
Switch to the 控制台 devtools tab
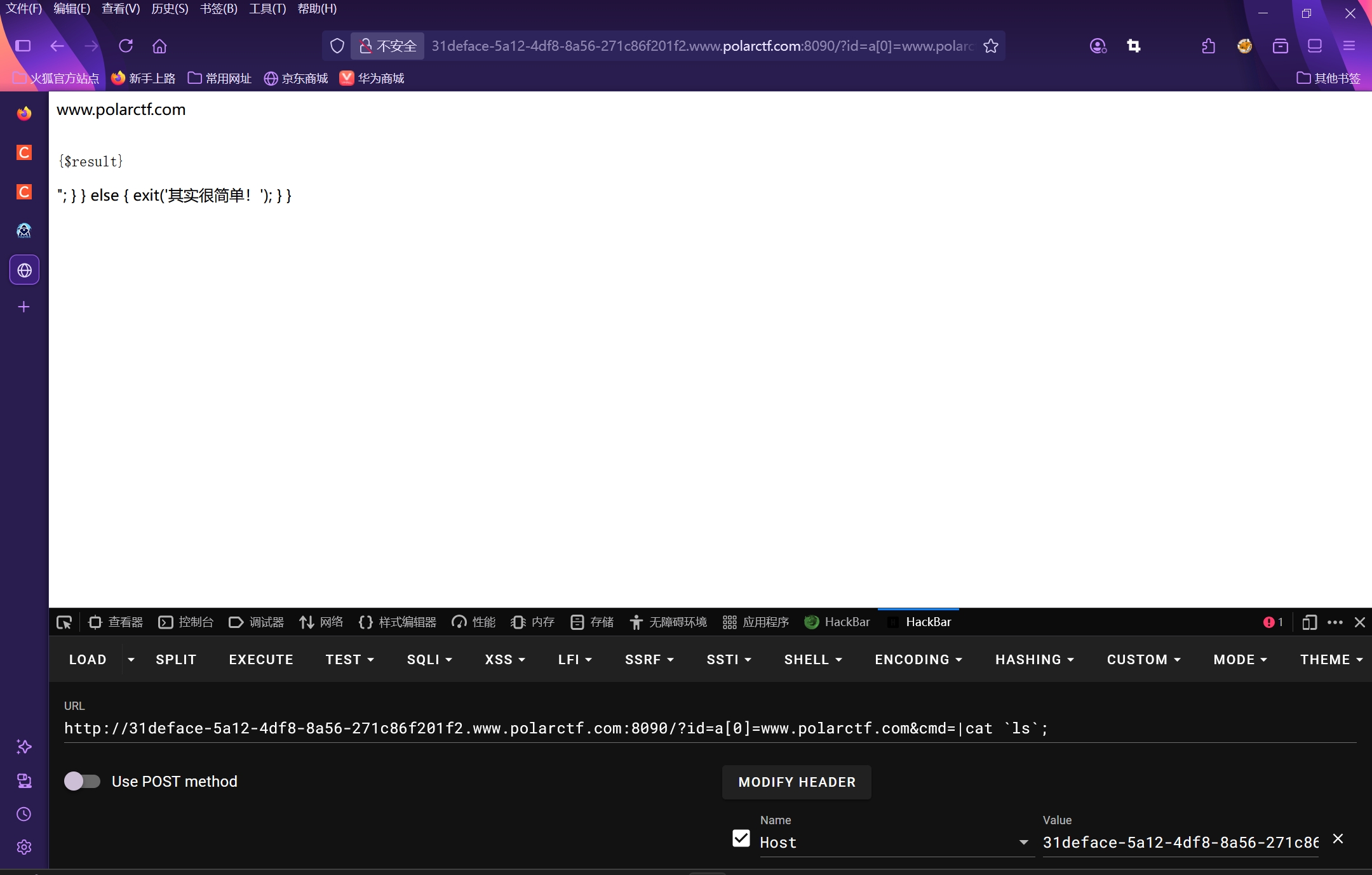pyautogui.click(x=186, y=622)
